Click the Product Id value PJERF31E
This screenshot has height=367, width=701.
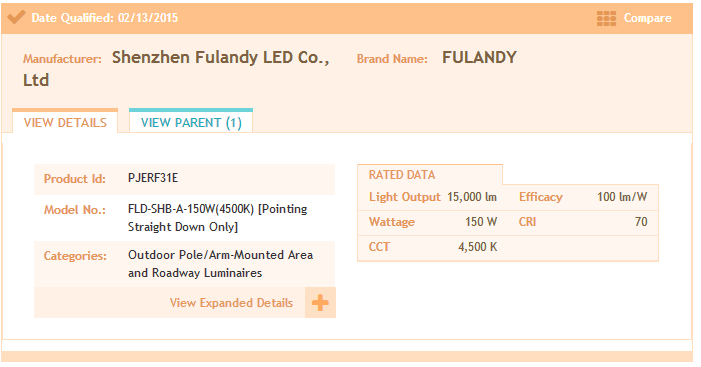(153, 178)
